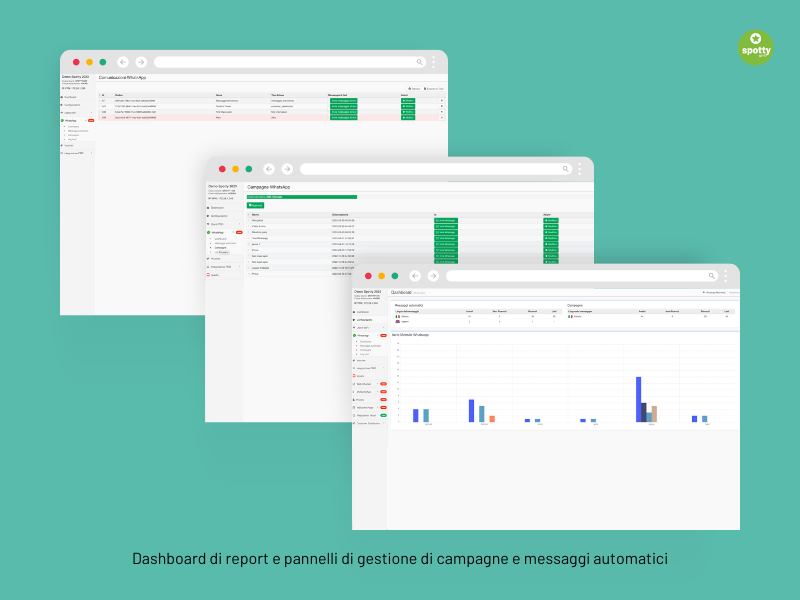Click the 'Campagne WhatsApp' page heading
Viewport: 800px width, 600px height.
point(269,187)
